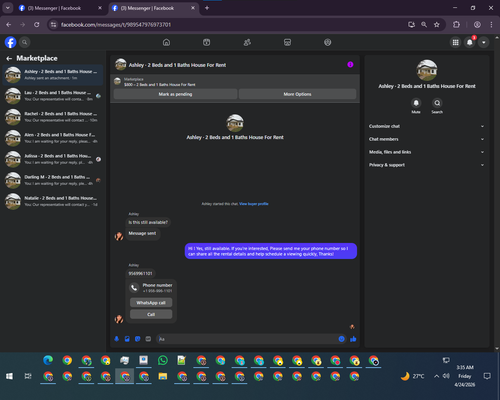Open tab search dropdown in Chrome
This screenshot has width=500, height=400.
(8, 8)
